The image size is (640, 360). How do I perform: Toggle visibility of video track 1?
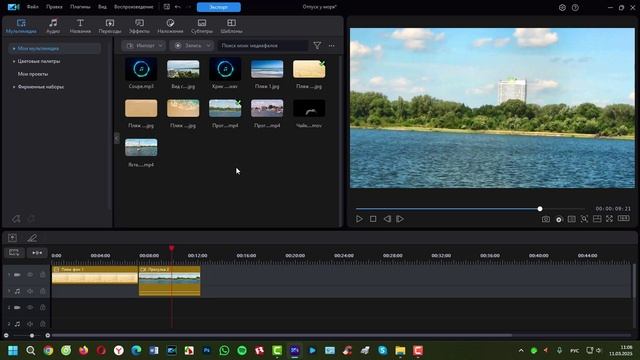point(30,275)
